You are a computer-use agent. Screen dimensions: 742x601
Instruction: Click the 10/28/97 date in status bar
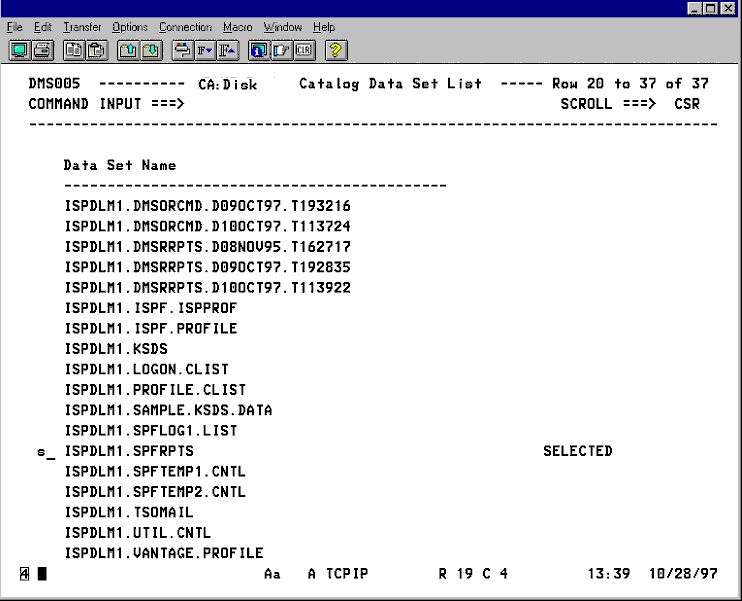[683, 574]
